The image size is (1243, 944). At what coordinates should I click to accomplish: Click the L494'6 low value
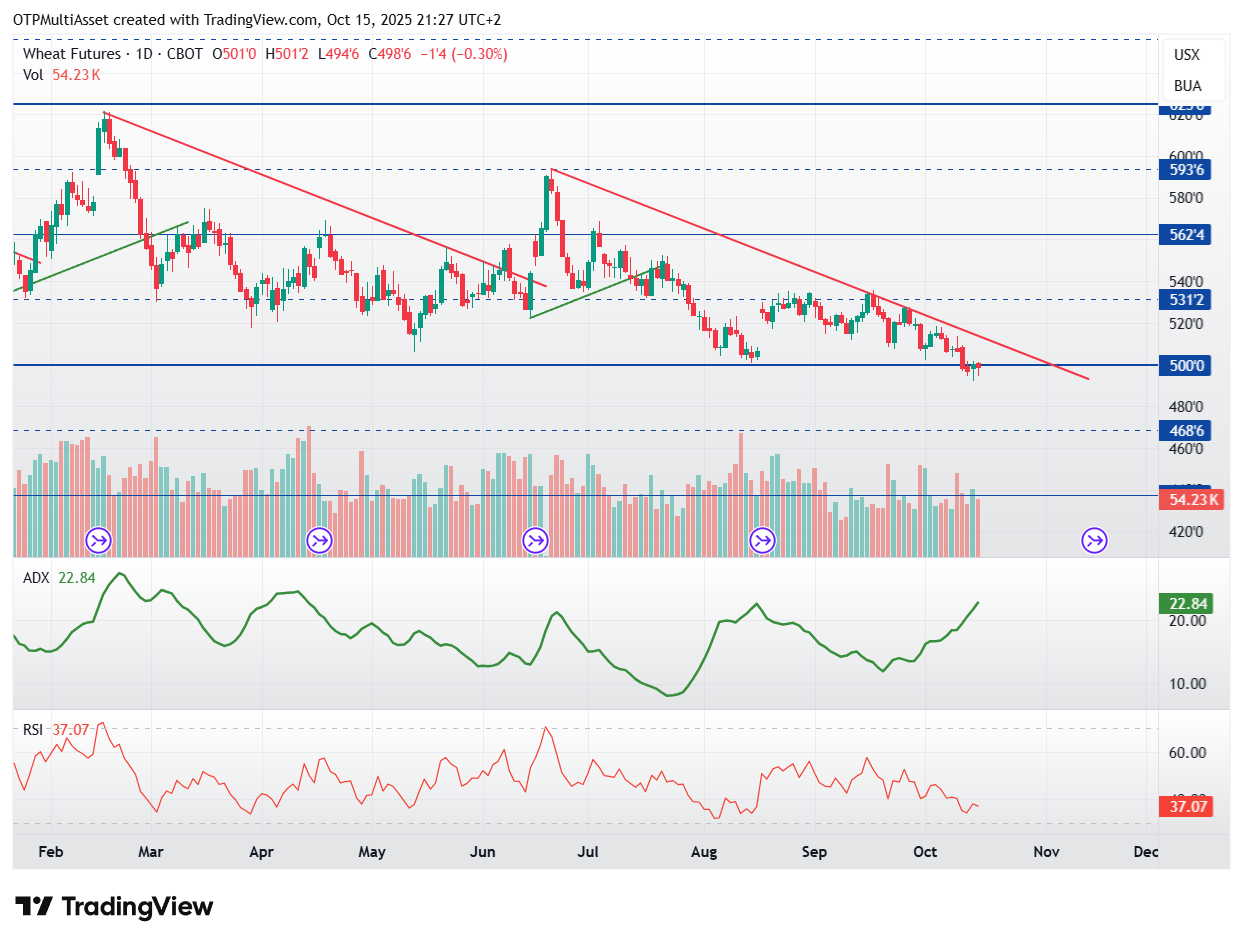tap(340, 54)
